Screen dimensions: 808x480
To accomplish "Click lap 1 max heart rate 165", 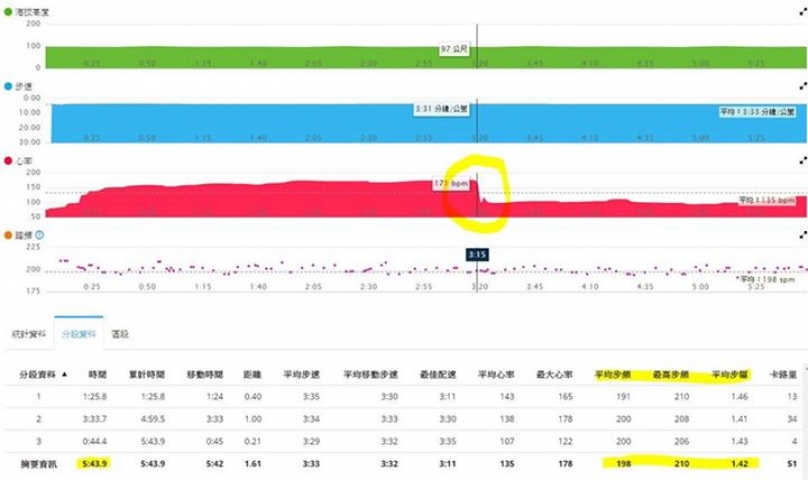I will click(x=565, y=396).
